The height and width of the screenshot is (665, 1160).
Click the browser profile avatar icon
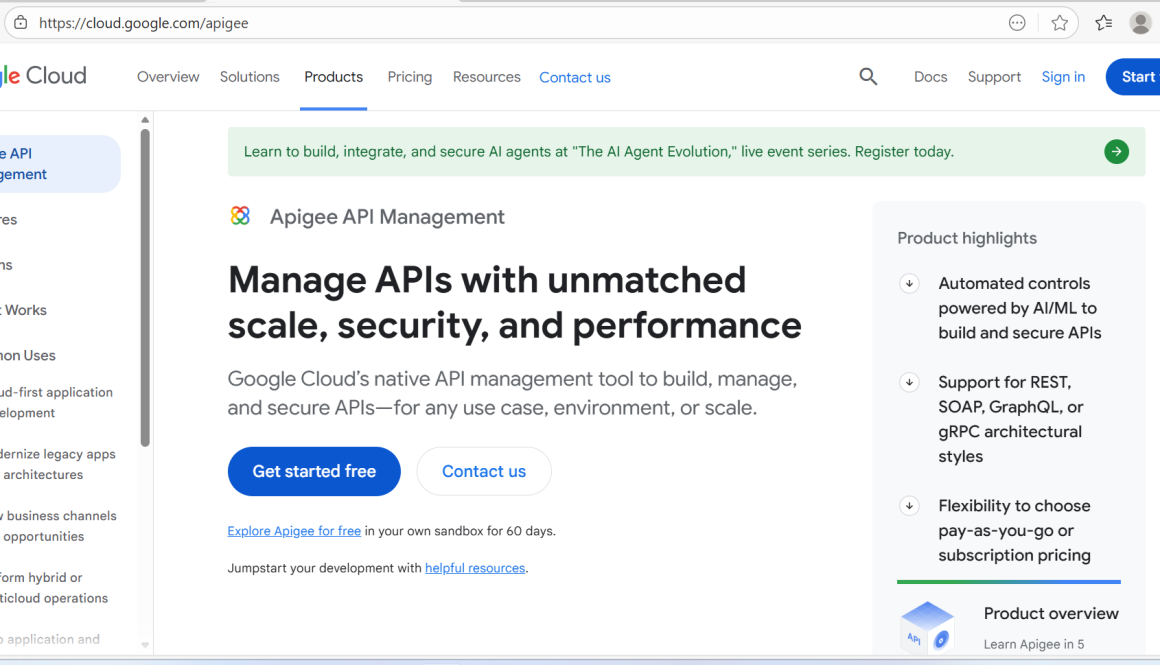point(1140,22)
